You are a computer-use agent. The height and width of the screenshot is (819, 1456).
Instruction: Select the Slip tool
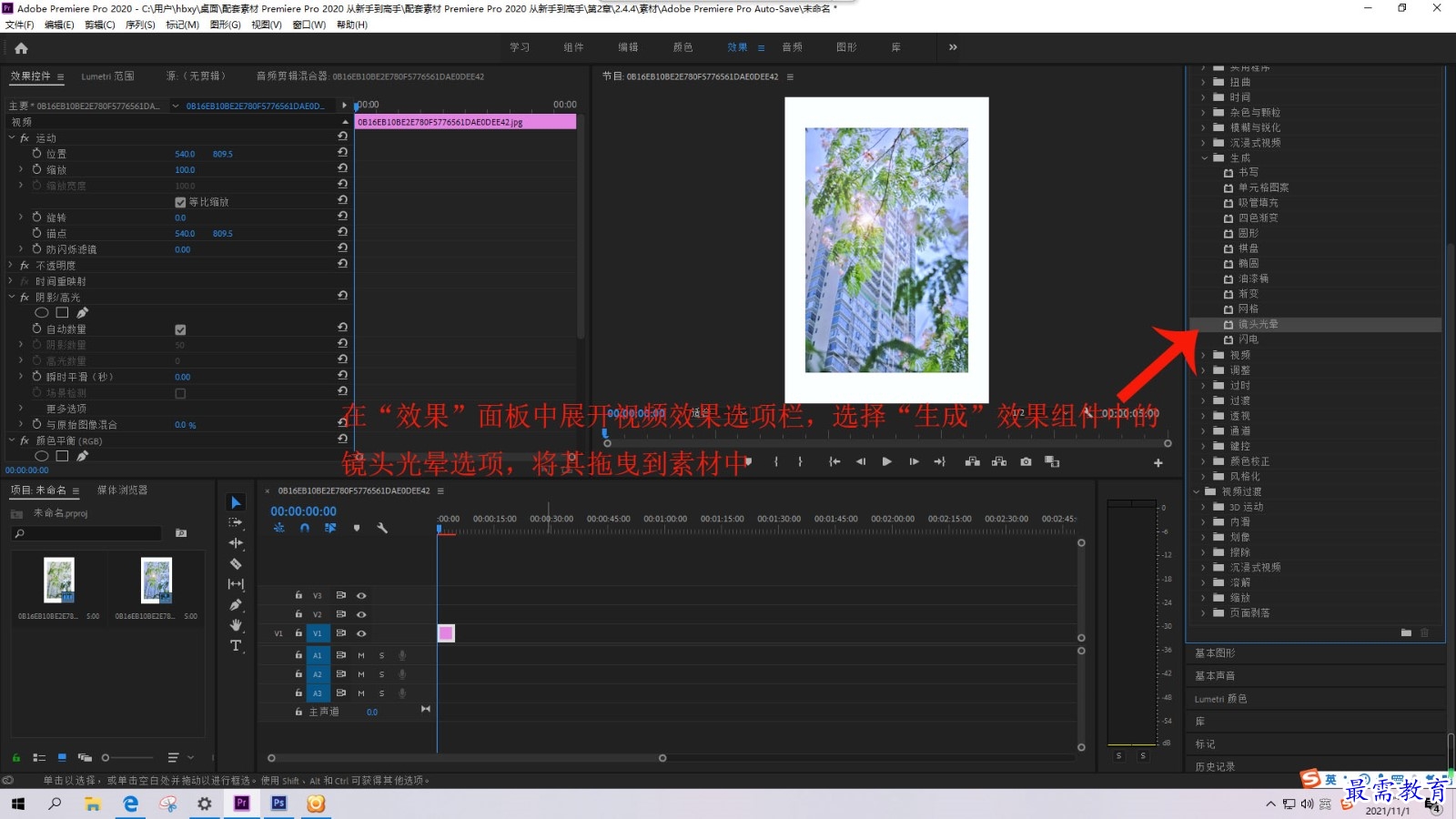[x=236, y=584]
